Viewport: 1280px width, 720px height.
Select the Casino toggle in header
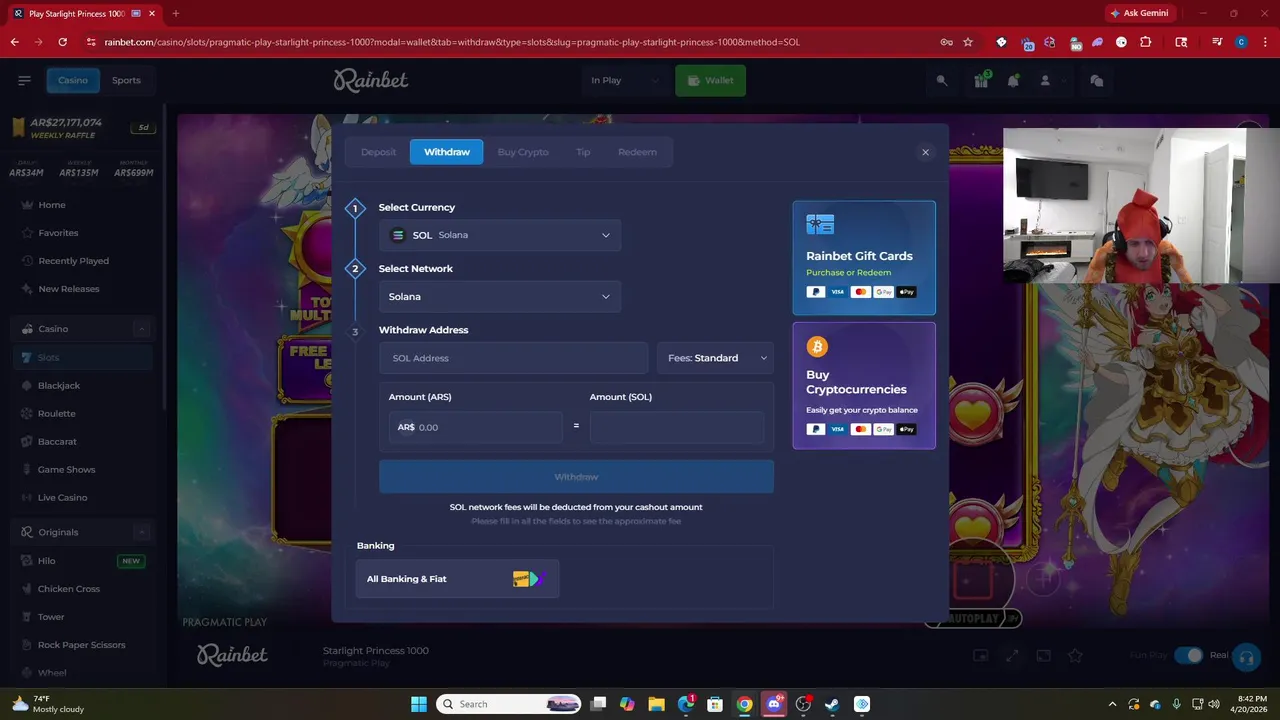(x=73, y=80)
